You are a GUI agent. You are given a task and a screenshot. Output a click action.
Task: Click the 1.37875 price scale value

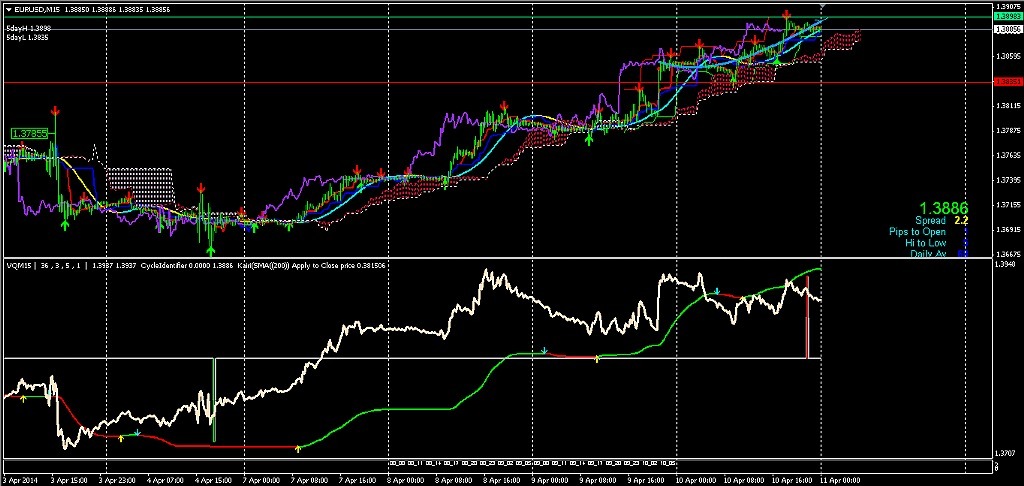(x=1008, y=130)
